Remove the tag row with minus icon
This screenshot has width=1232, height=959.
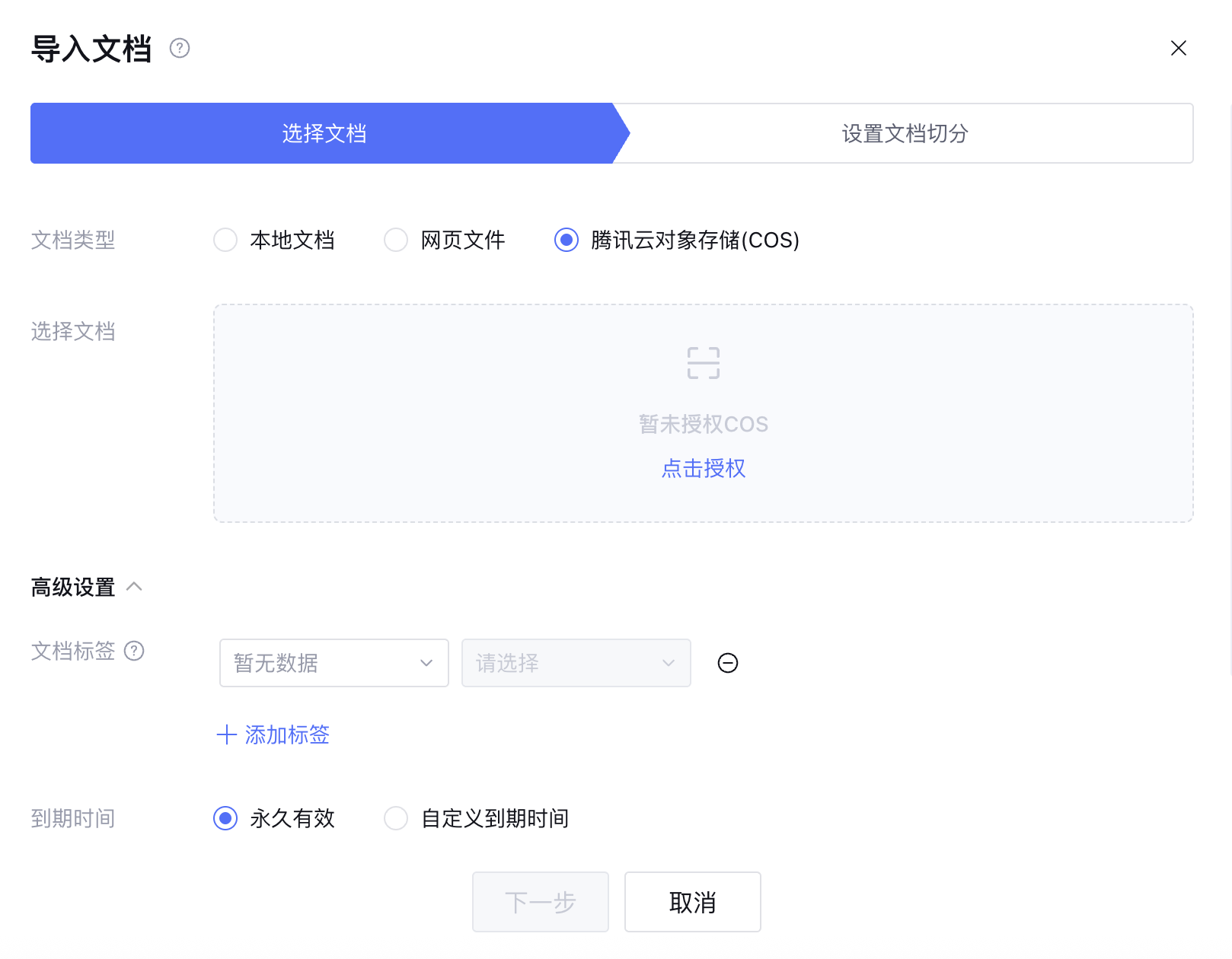pyautogui.click(x=727, y=664)
